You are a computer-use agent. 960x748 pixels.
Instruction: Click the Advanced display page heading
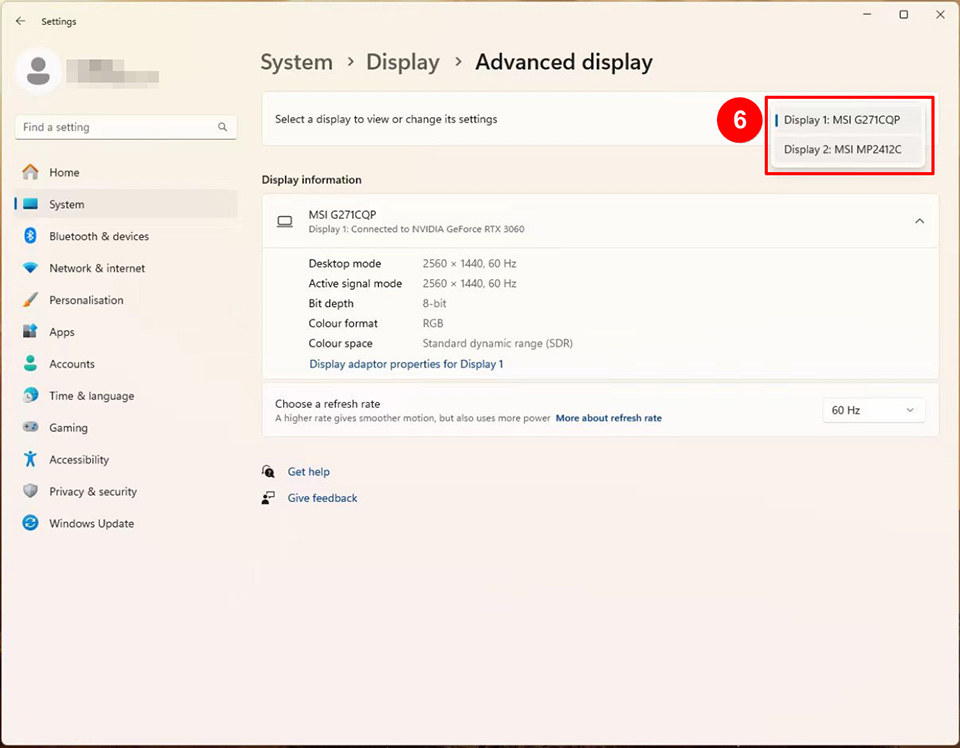pyautogui.click(x=564, y=62)
